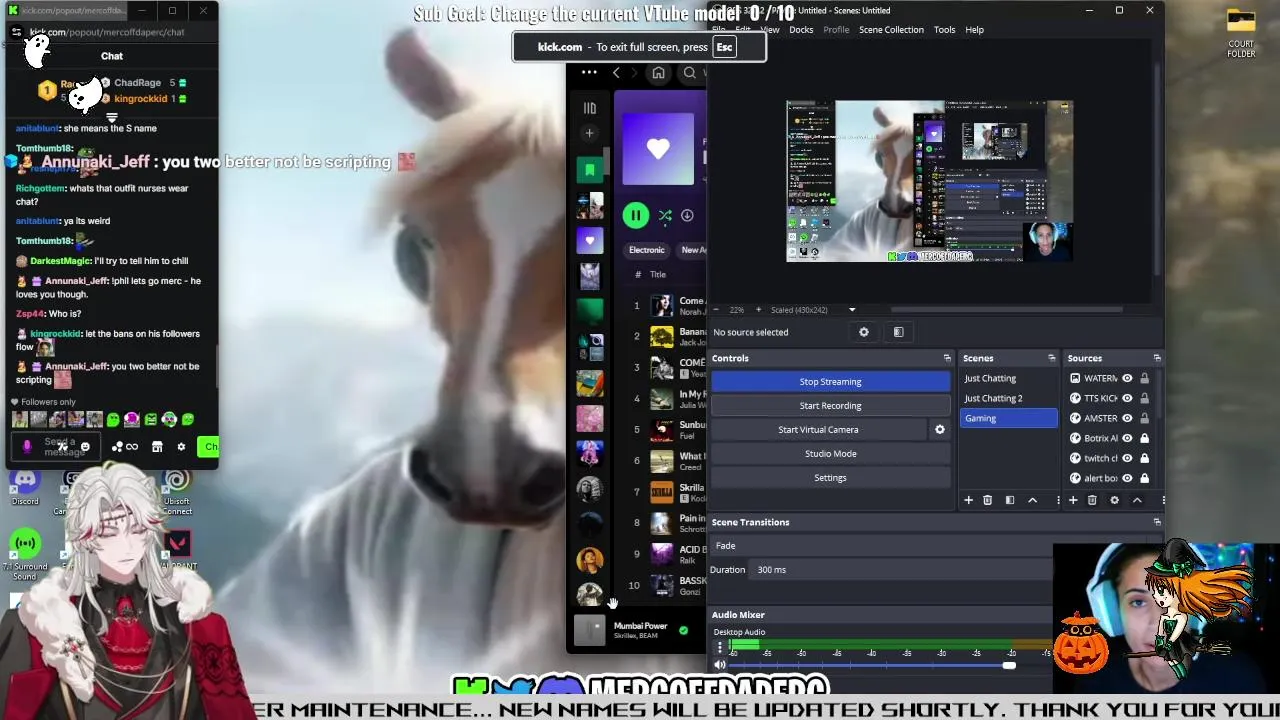Open scene filters icon in Scenes panel
The height and width of the screenshot is (720, 1280).
[1010, 500]
